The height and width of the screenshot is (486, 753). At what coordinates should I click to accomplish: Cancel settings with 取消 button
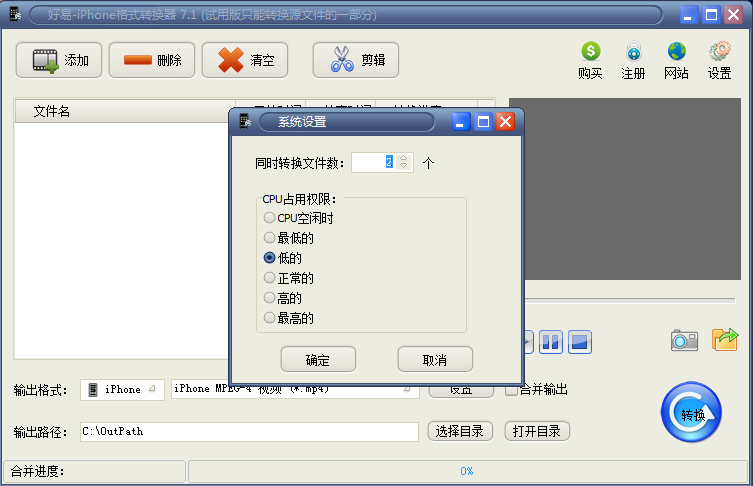point(435,359)
